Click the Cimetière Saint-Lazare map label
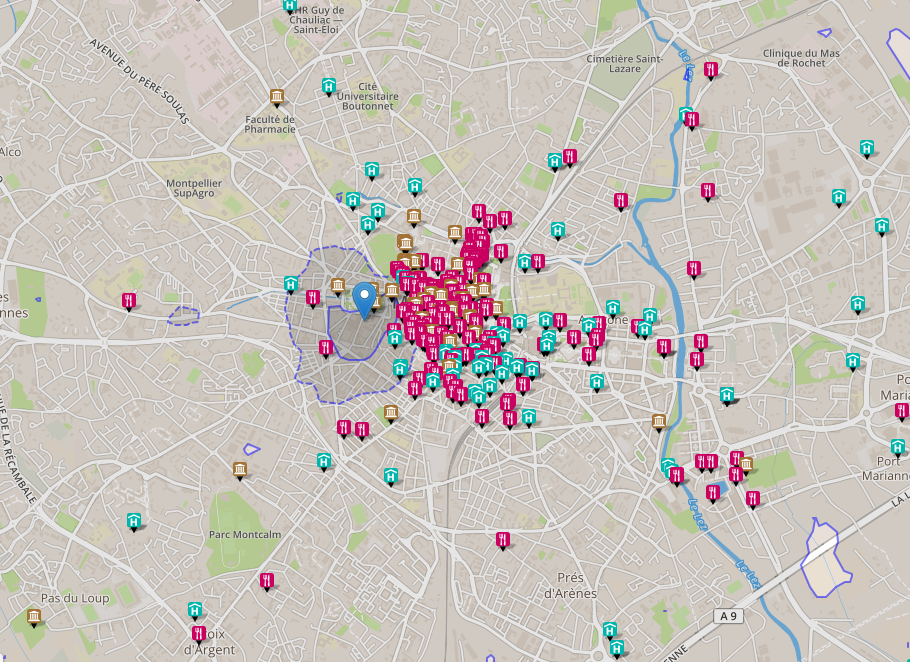This screenshot has height=662, width=910. pos(625,64)
